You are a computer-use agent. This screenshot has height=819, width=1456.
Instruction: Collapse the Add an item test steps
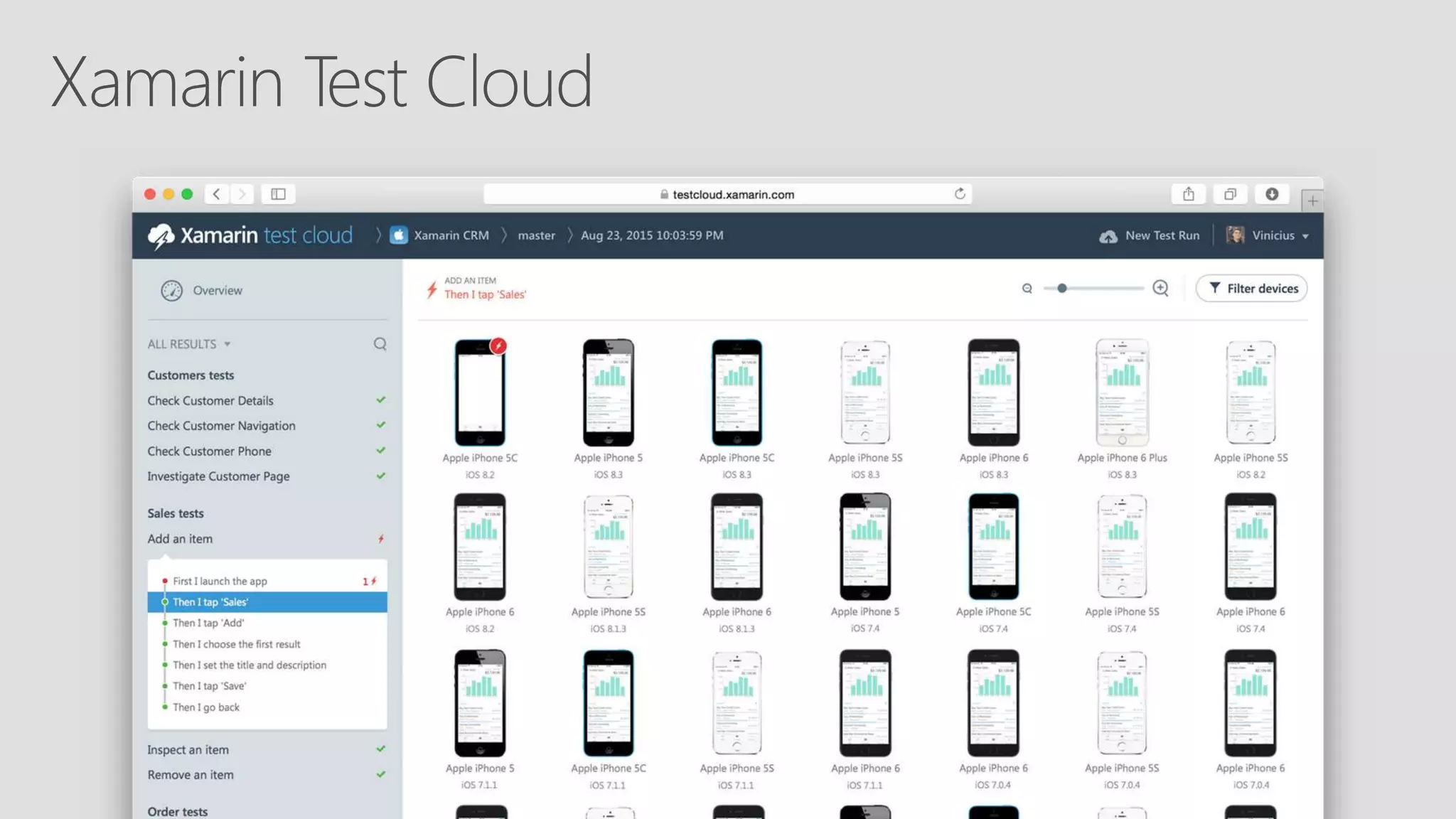click(180, 539)
